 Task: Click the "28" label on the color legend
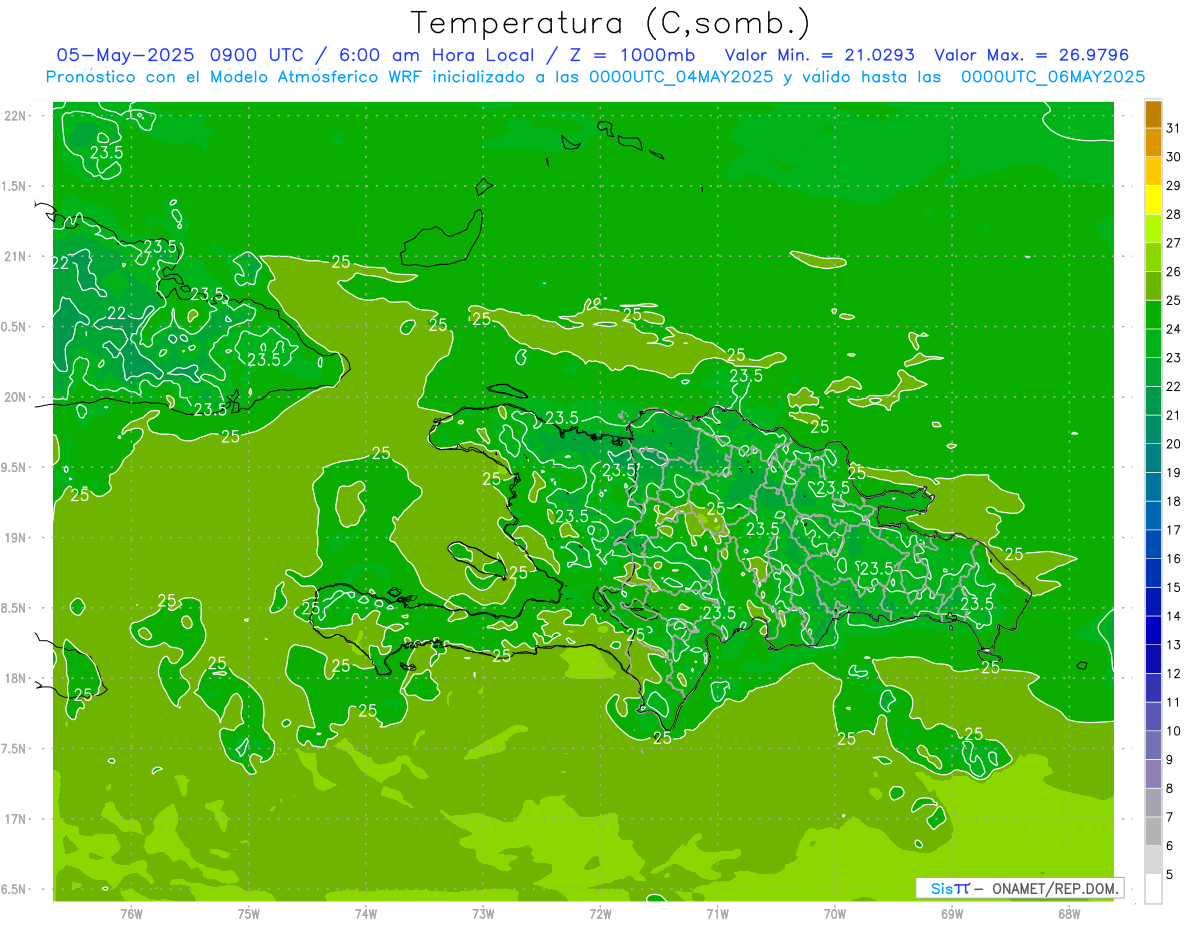click(x=1173, y=214)
